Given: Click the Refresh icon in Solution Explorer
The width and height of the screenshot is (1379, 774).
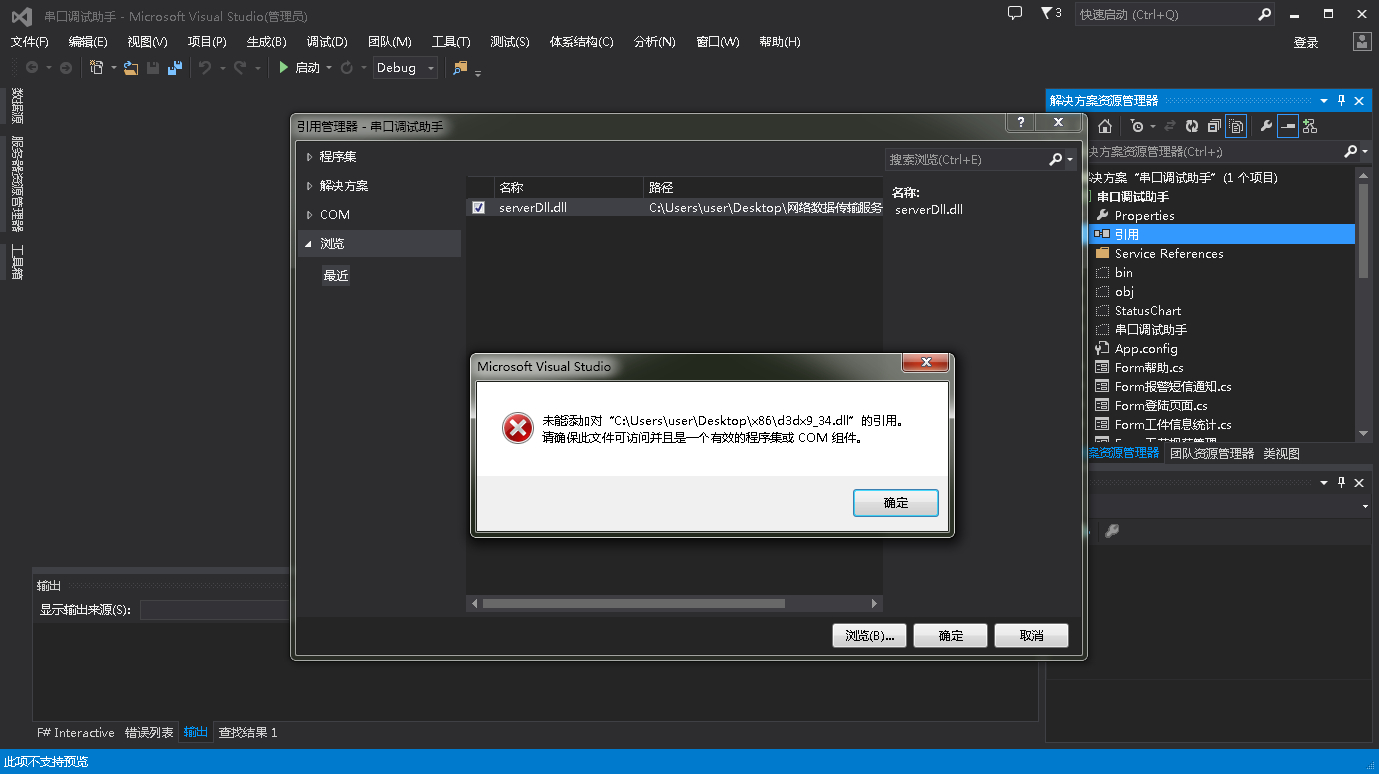Looking at the screenshot, I should click(x=1192, y=126).
